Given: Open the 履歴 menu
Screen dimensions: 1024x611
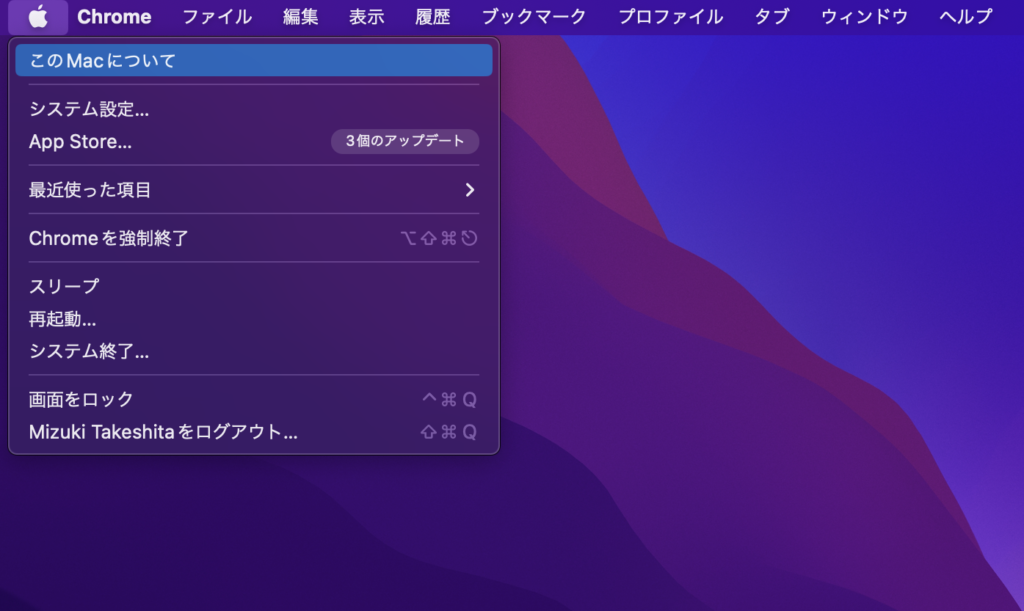Looking at the screenshot, I should point(432,17).
